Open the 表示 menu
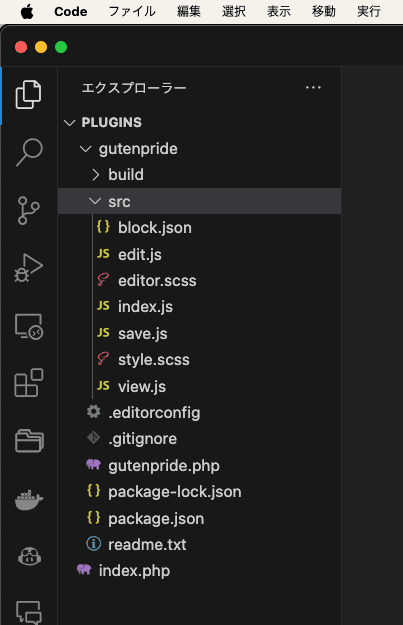This screenshot has width=403, height=625. [x=279, y=11]
